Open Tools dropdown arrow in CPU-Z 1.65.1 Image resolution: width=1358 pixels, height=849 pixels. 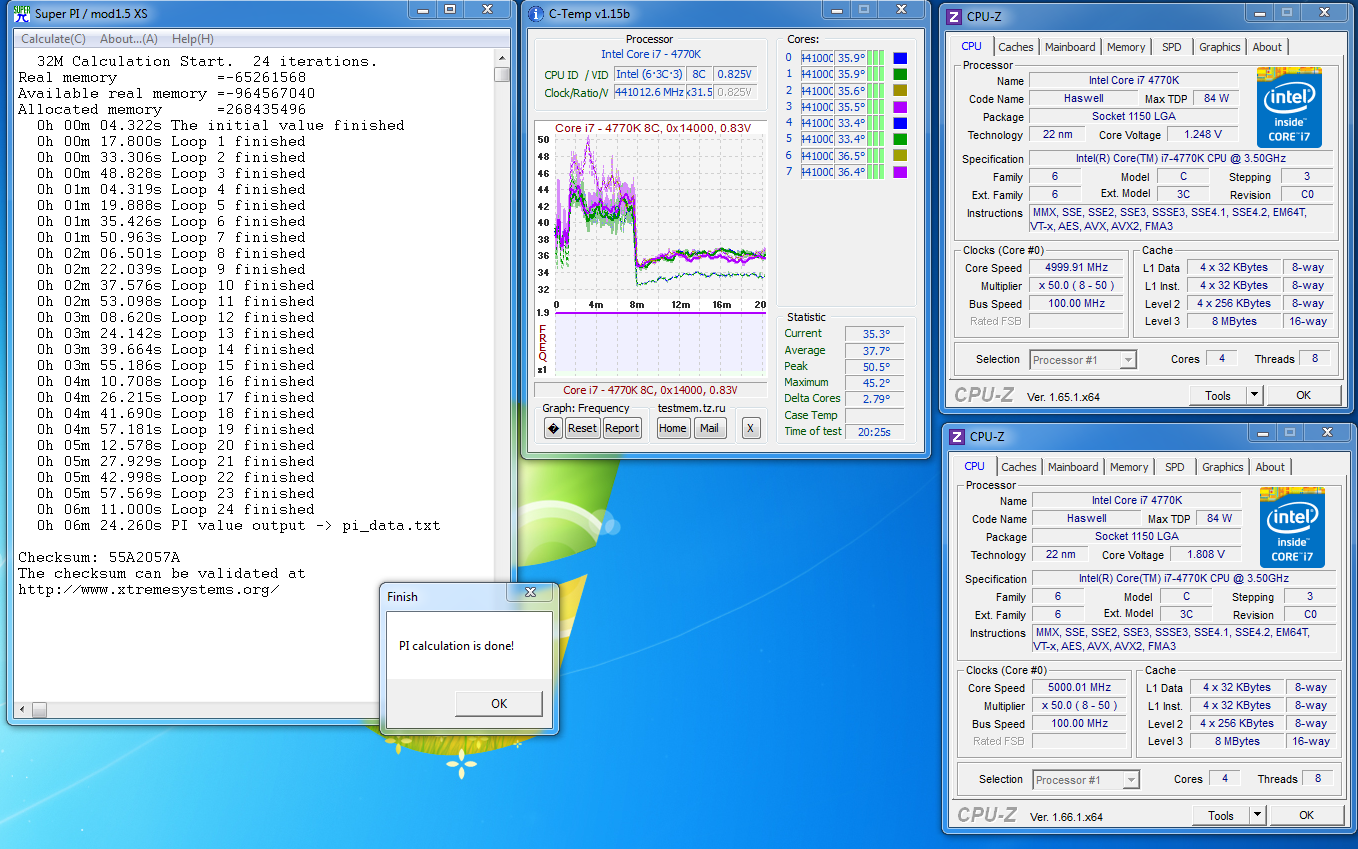point(1255,395)
